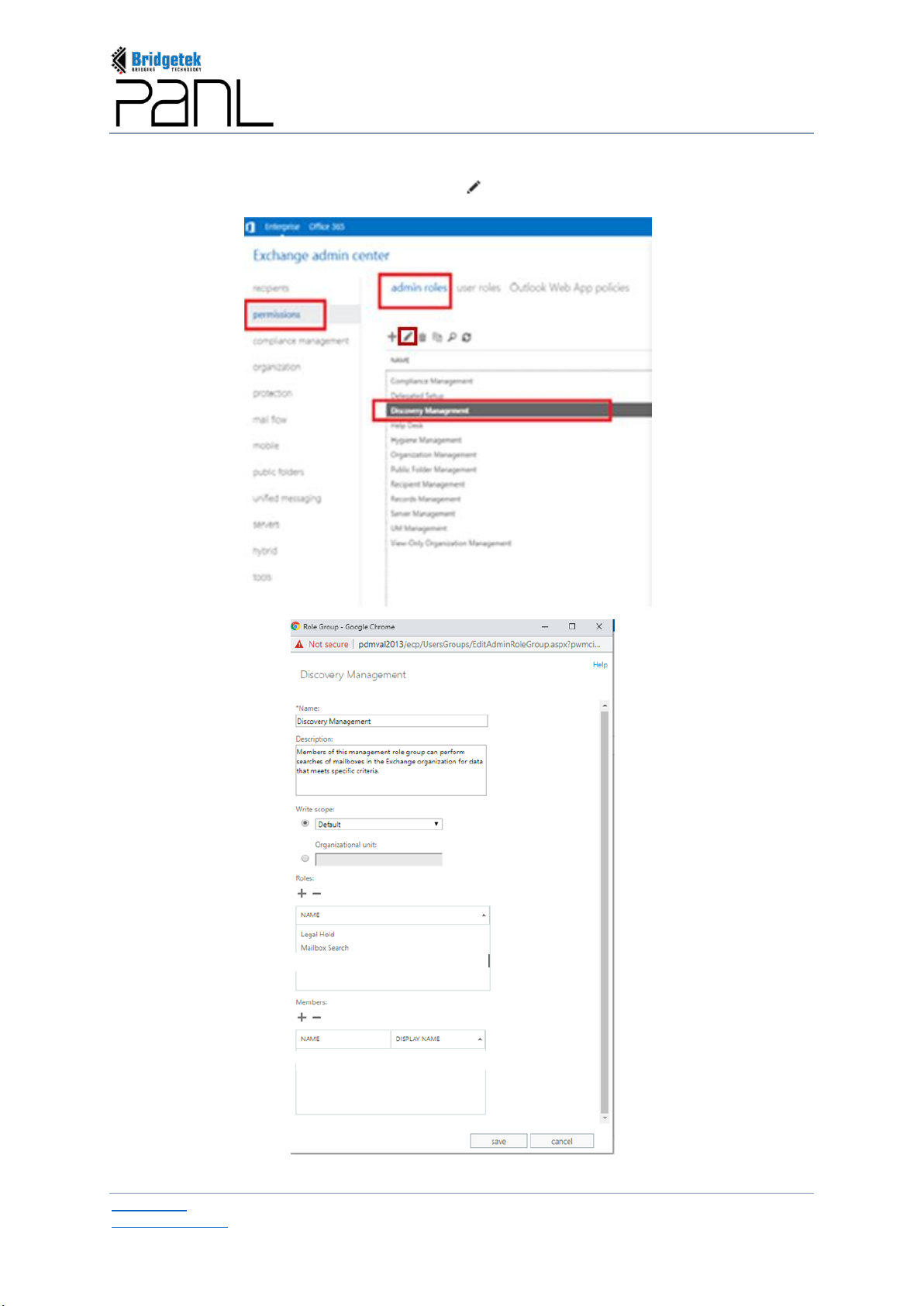Select the View-Only Organization Management role group
Viewport: 924px width, 1306px height.
[450, 543]
